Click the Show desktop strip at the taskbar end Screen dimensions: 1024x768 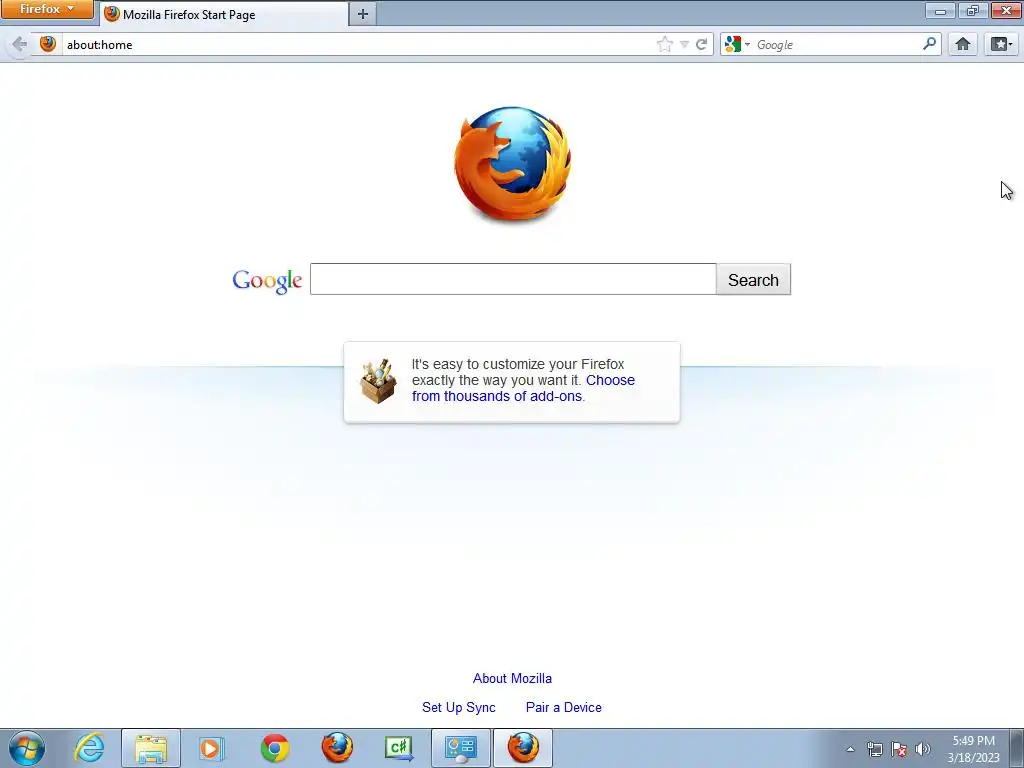[1017, 748]
